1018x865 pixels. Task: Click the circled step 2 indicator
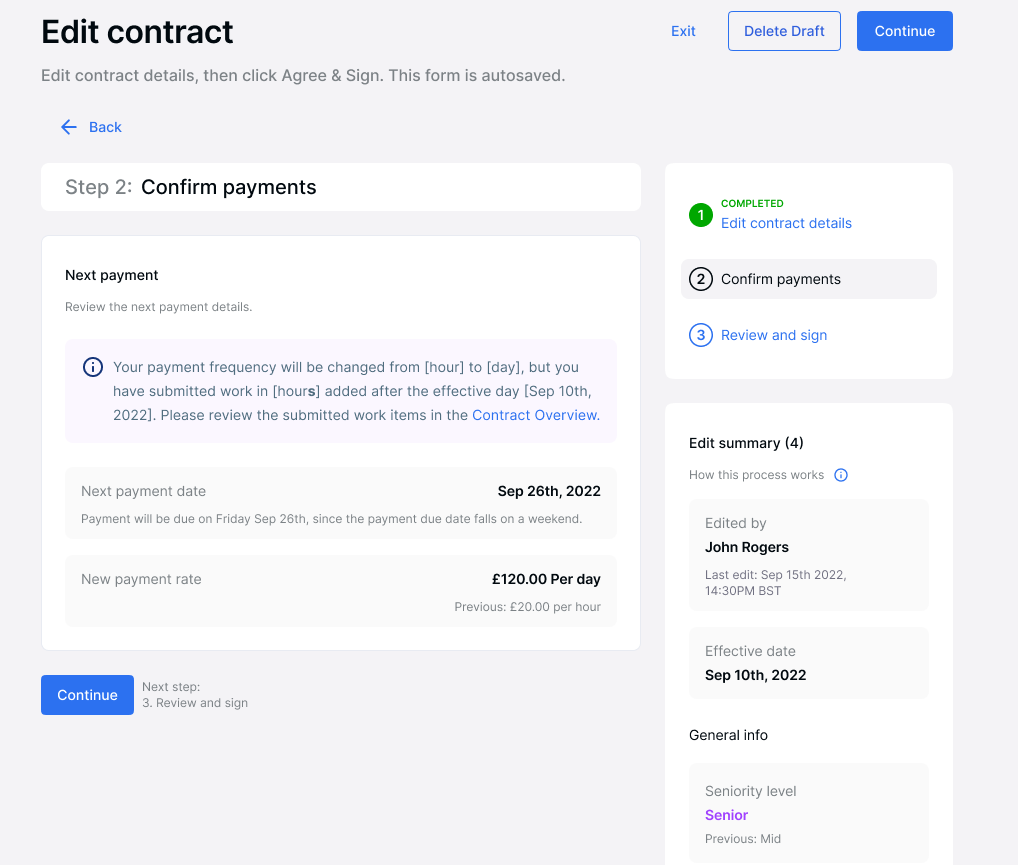coord(702,279)
